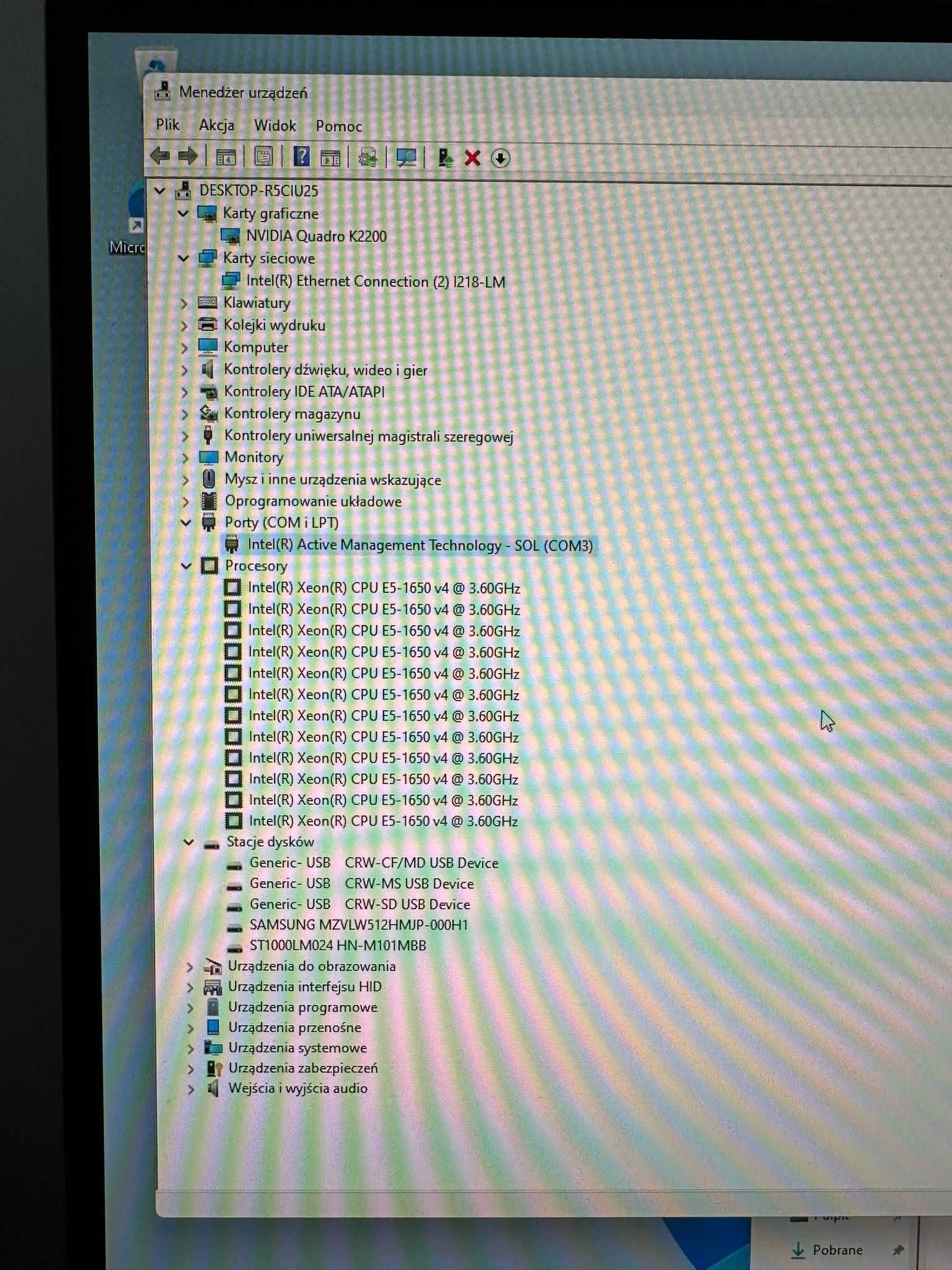Expand Kontrolery dźwięku, wideo i gier
952x1270 pixels.
click(x=185, y=370)
